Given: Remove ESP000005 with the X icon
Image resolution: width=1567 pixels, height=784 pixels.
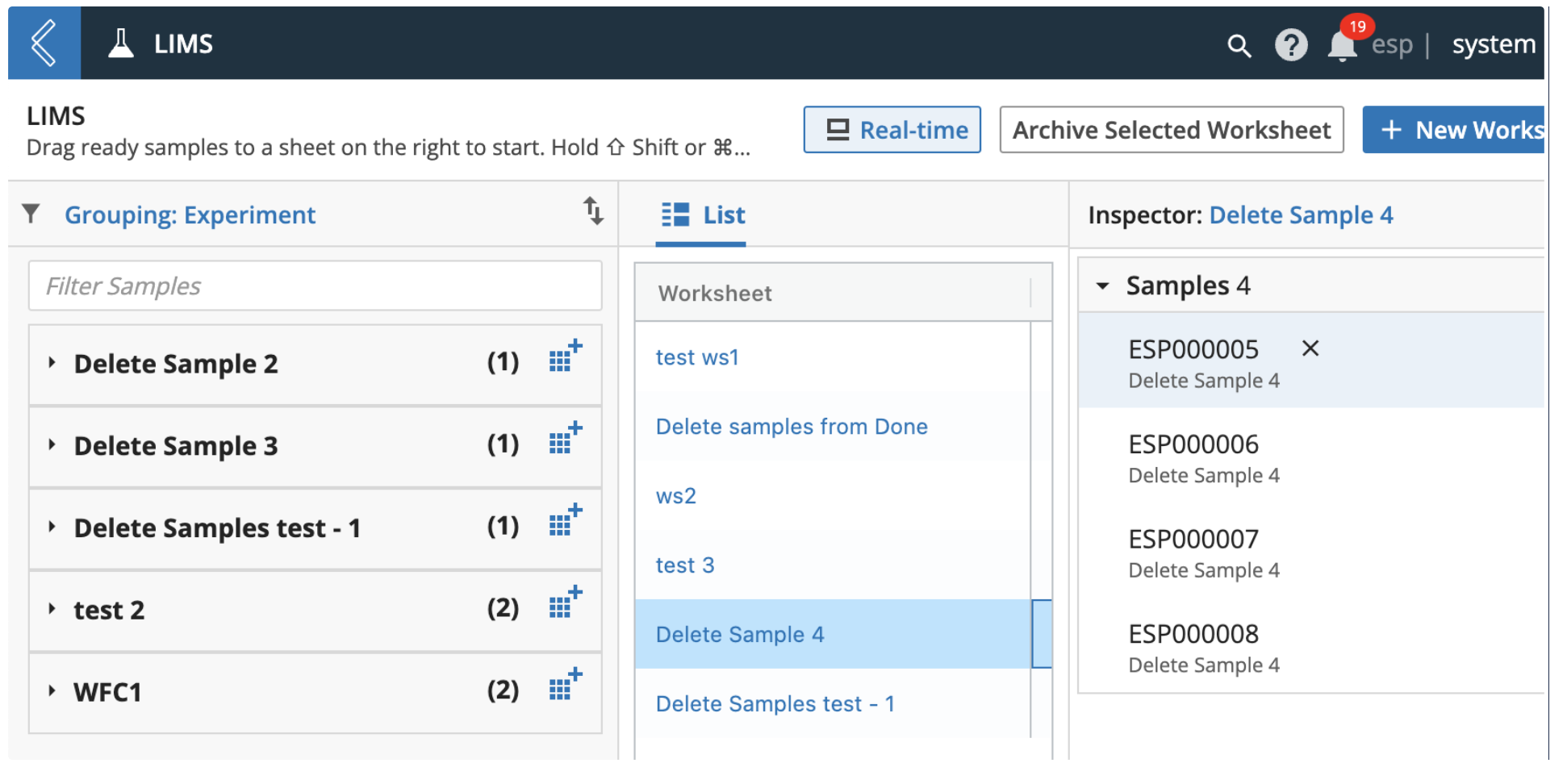Looking at the screenshot, I should pos(1310,348).
